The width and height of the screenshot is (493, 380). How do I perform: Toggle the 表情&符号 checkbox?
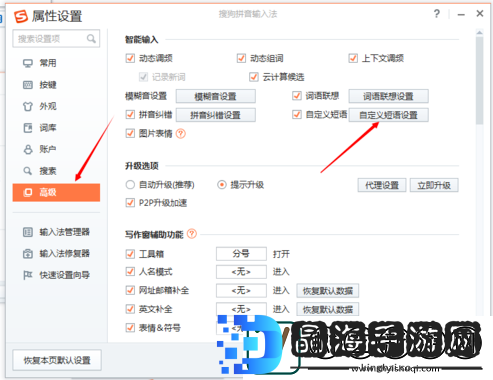pyautogui.click(x=130, y=328)
